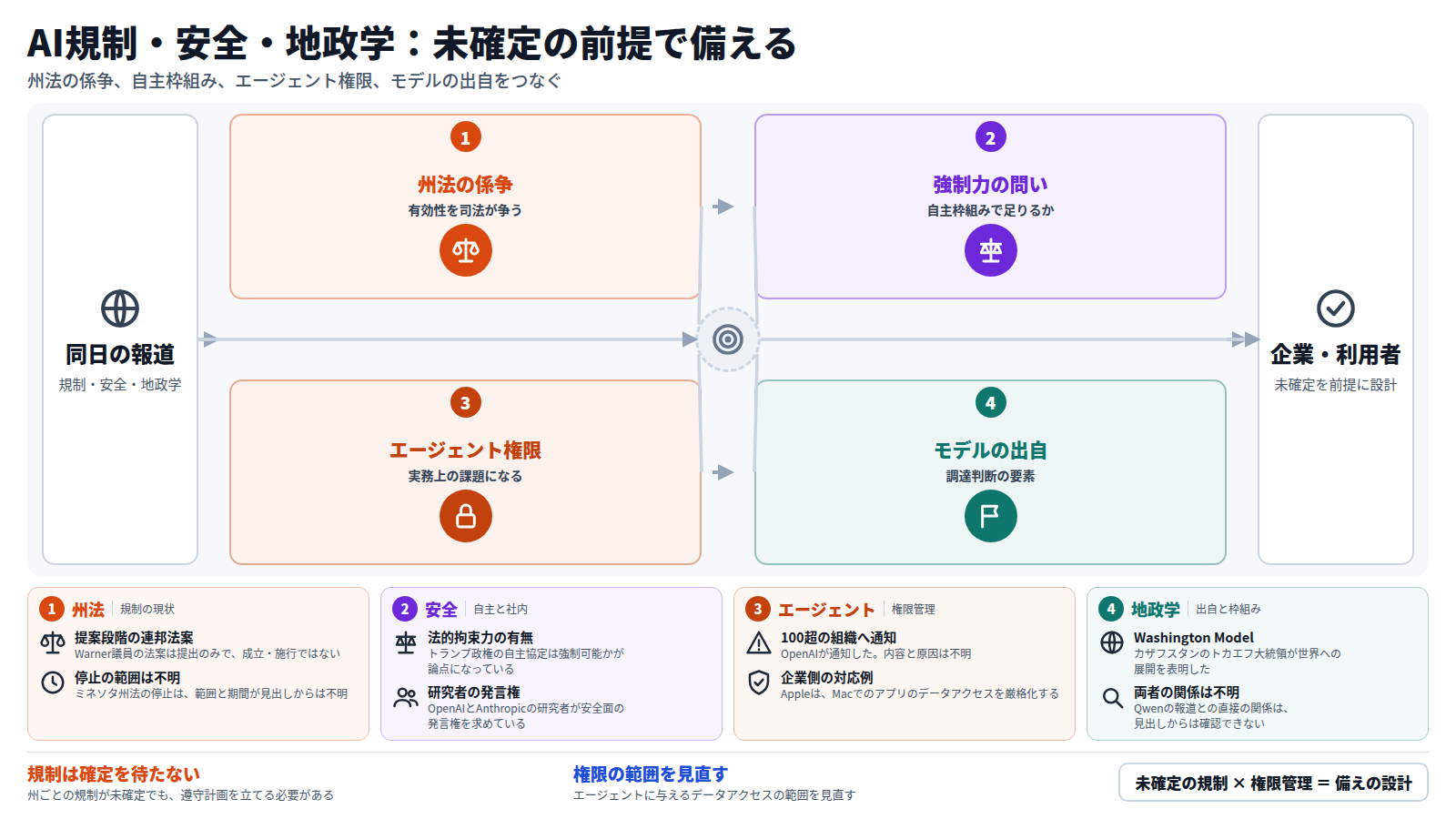
Task: Click the checkmark circle icon above 企業・利用者
Action: point(1335,308)
